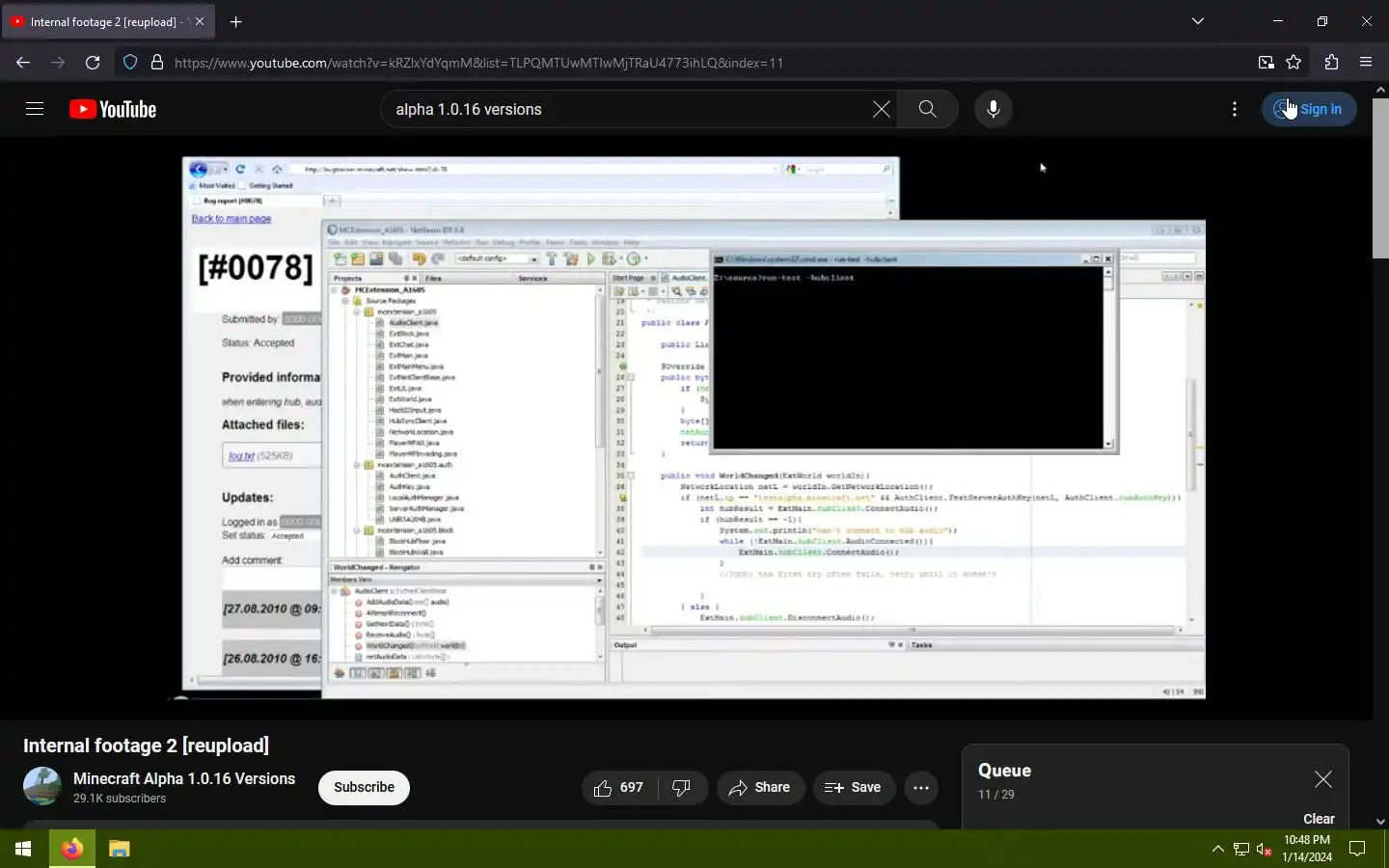This screenshot has width=1389, height=868.
Task: Open the Firefox extensions puzzle icon
Action: coord(1331,63)
